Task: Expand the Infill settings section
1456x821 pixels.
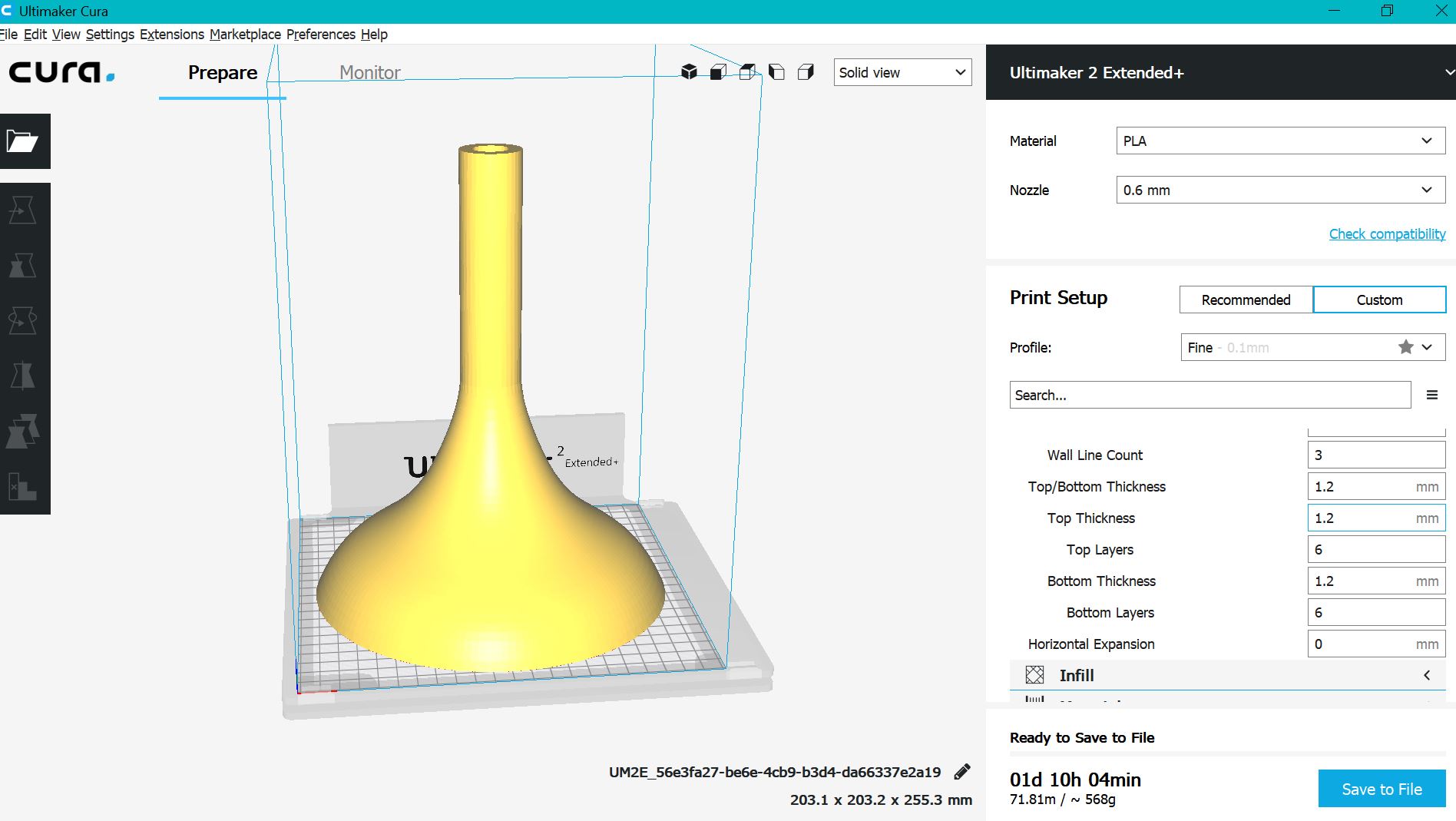Action: coord(1227,675)
